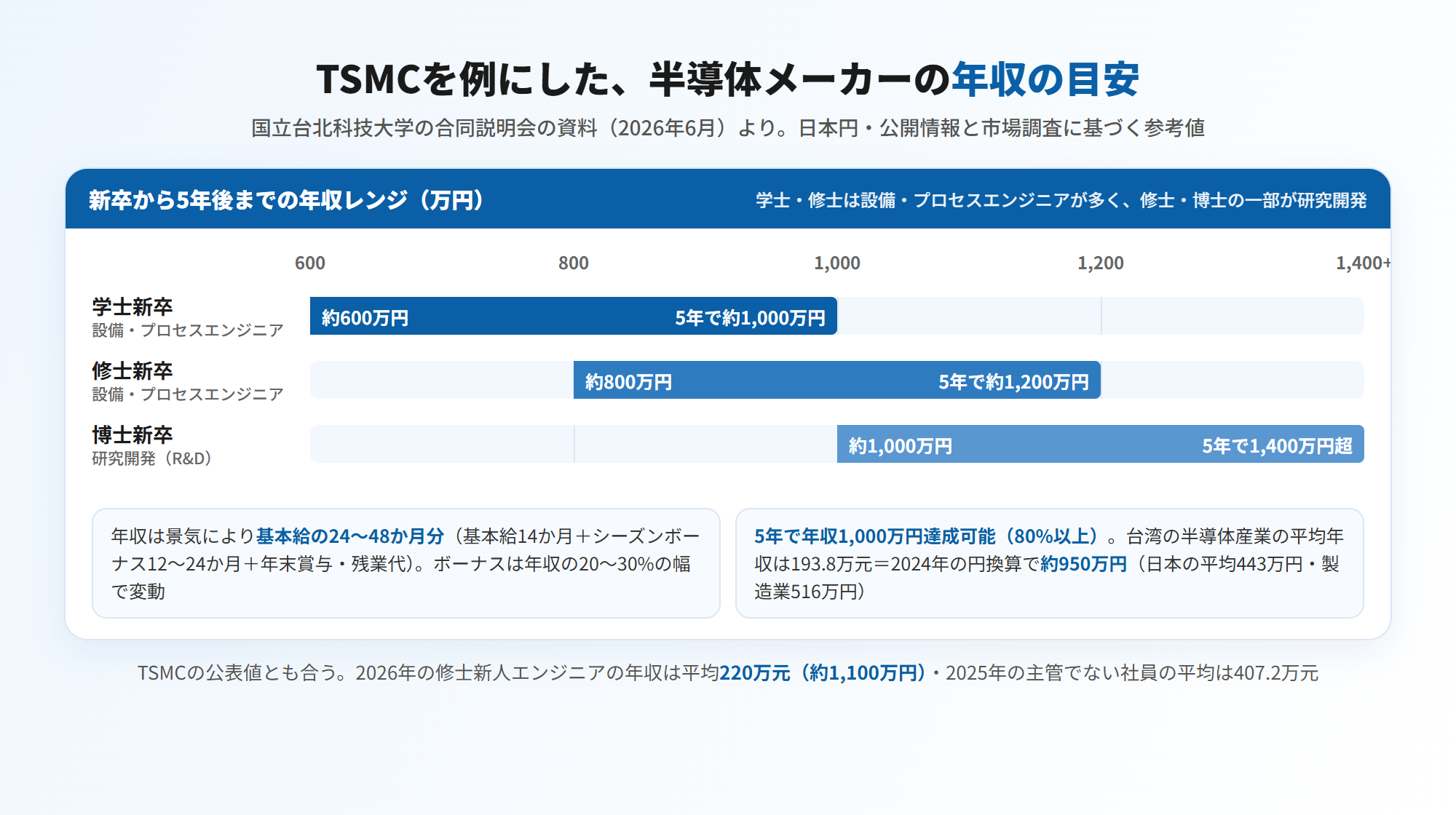Click the note text 'ボーナスは年収の20〜30%の幅'

pyautogui.click(x=561, y=564)
